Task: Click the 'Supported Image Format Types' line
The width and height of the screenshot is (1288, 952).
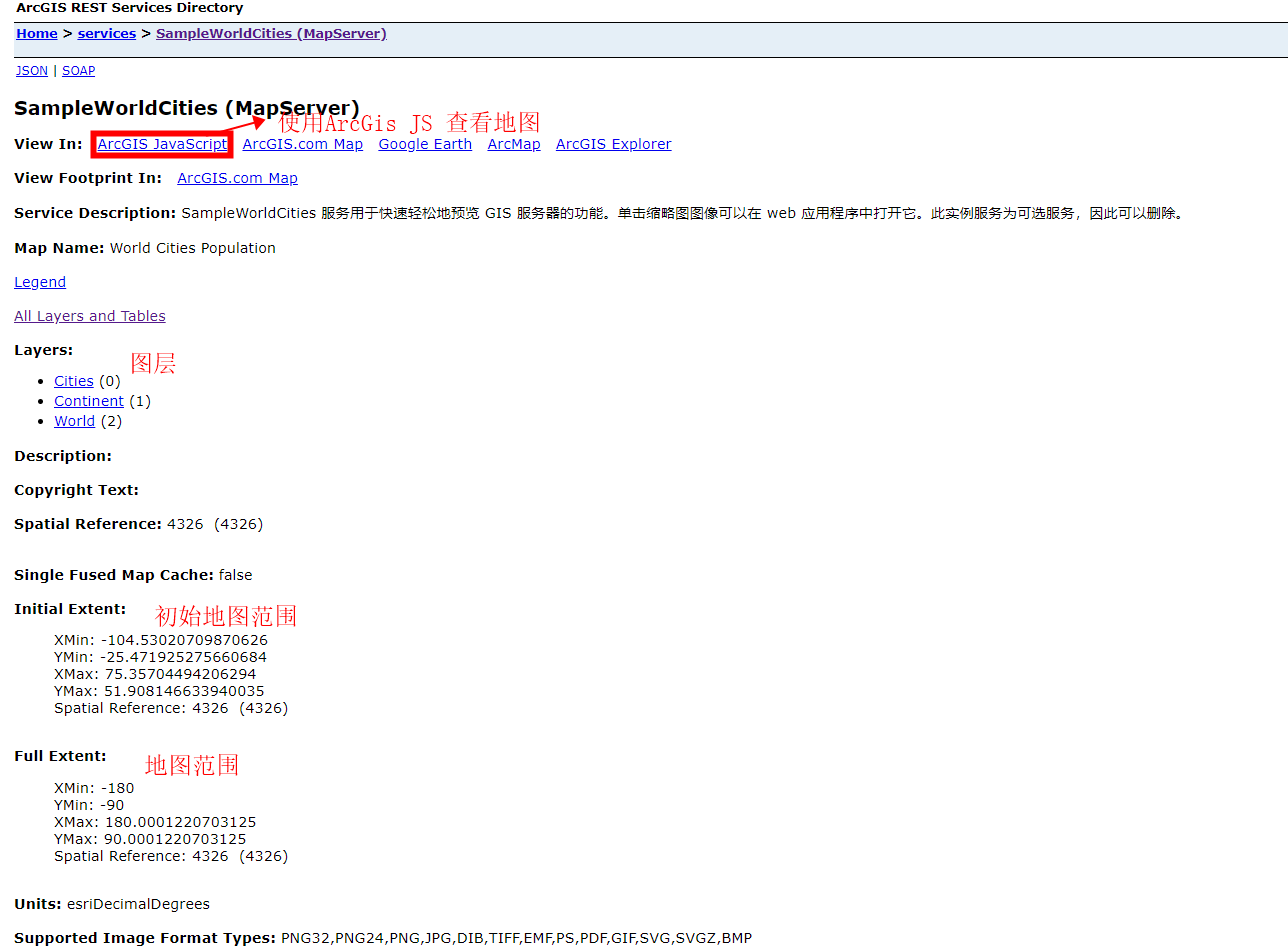Action: click(383, 938)
